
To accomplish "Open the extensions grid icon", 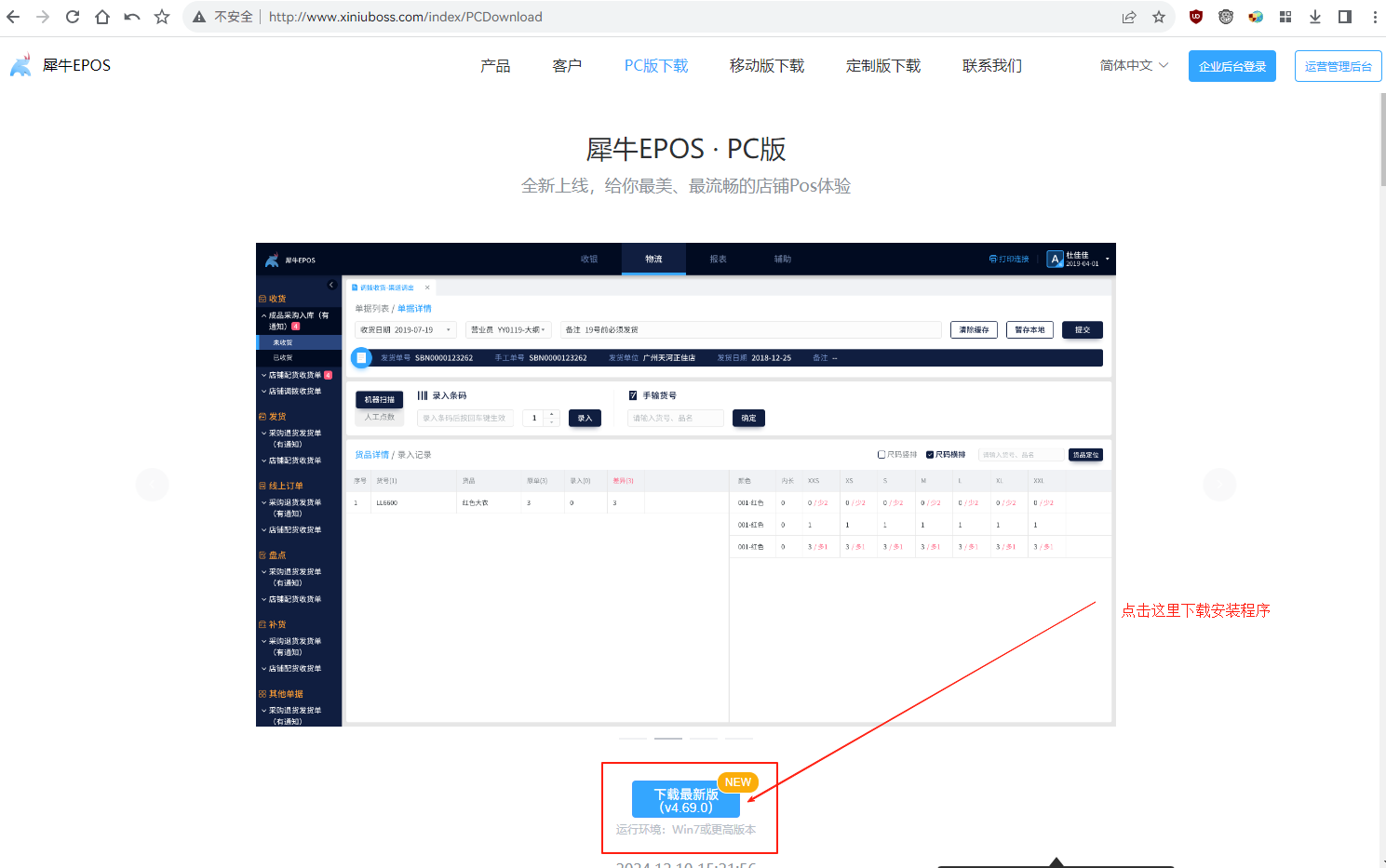I will (x=1285, y=17).
